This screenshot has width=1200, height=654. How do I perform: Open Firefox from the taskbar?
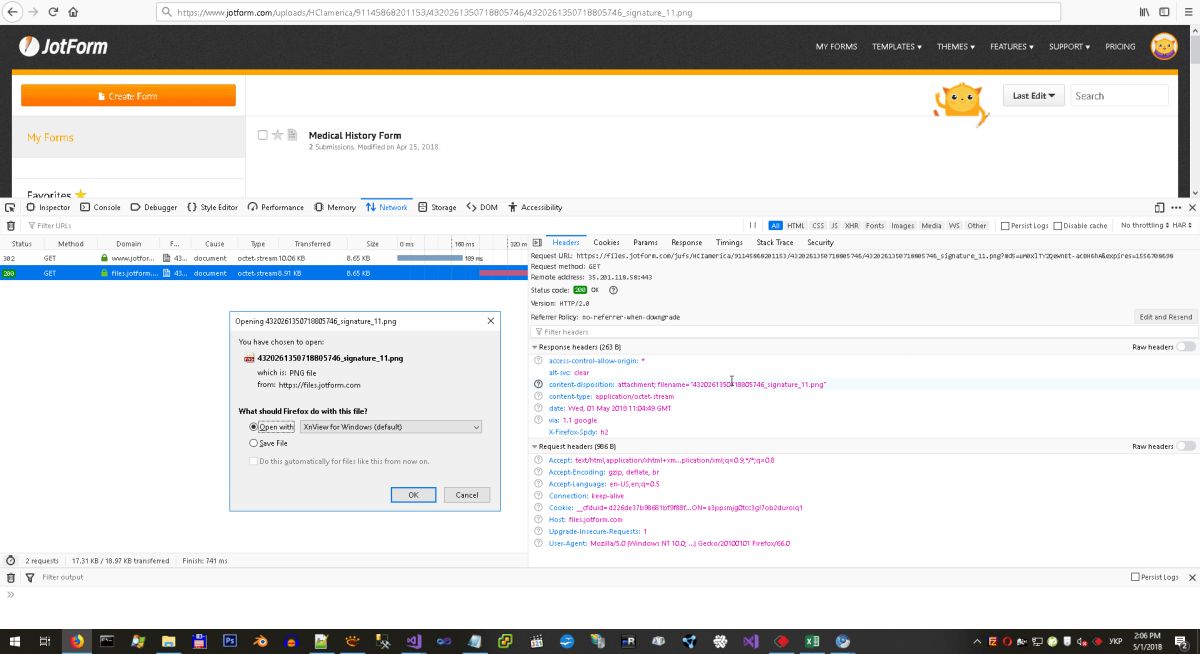coord(77,641)
